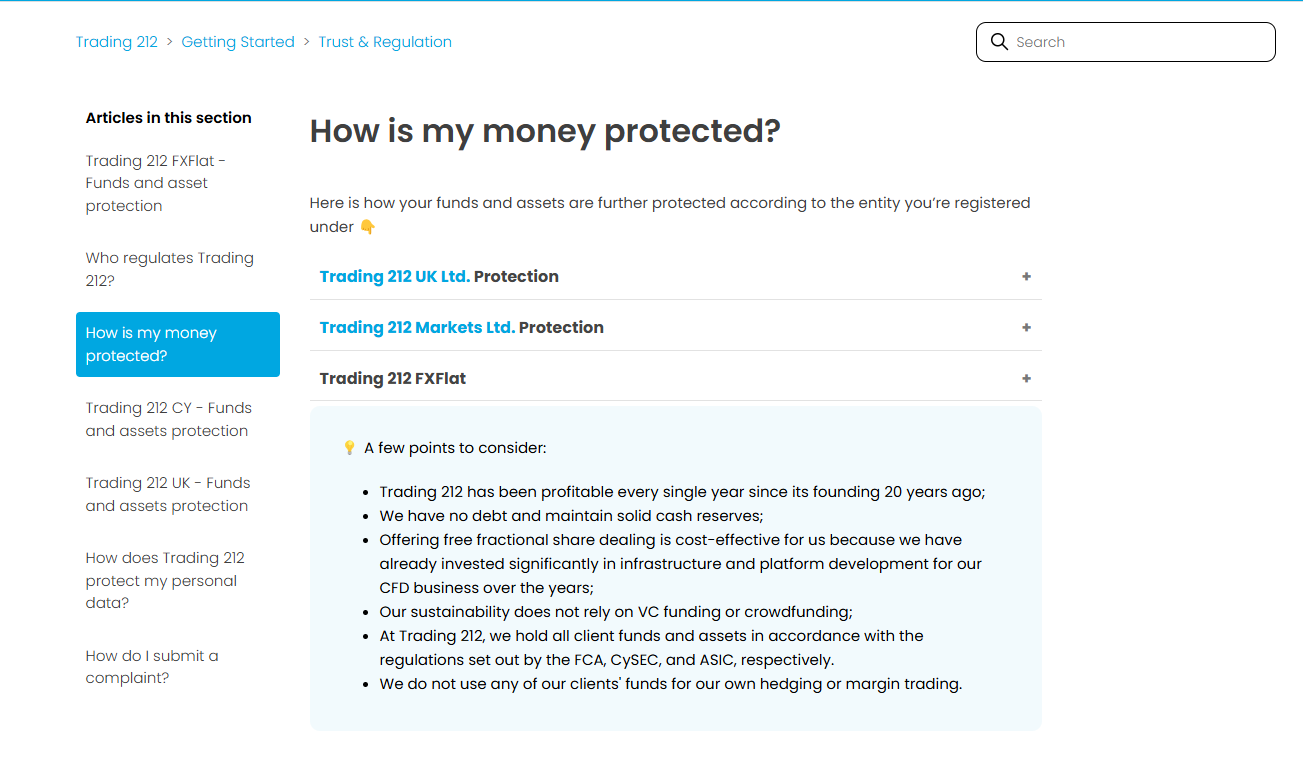Open Trading 212 UK funds protection article
The height and width of the screenshot is (766, 1303).
pyautogui.click(x=168, y=494)
